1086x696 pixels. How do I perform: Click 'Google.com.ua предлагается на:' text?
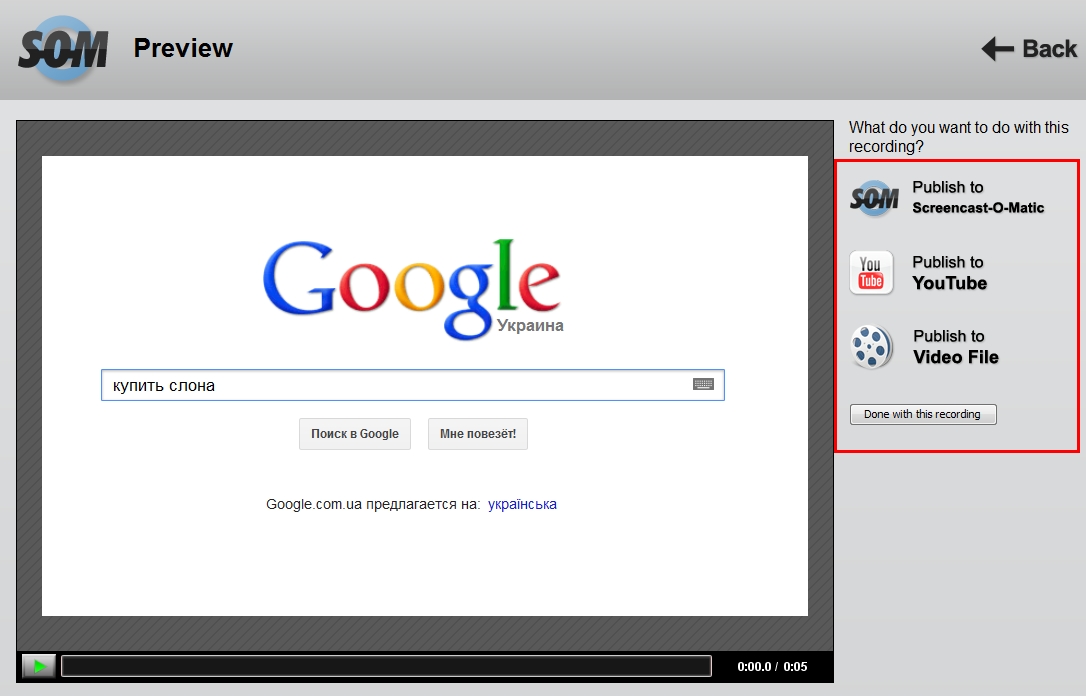(373, 504)
